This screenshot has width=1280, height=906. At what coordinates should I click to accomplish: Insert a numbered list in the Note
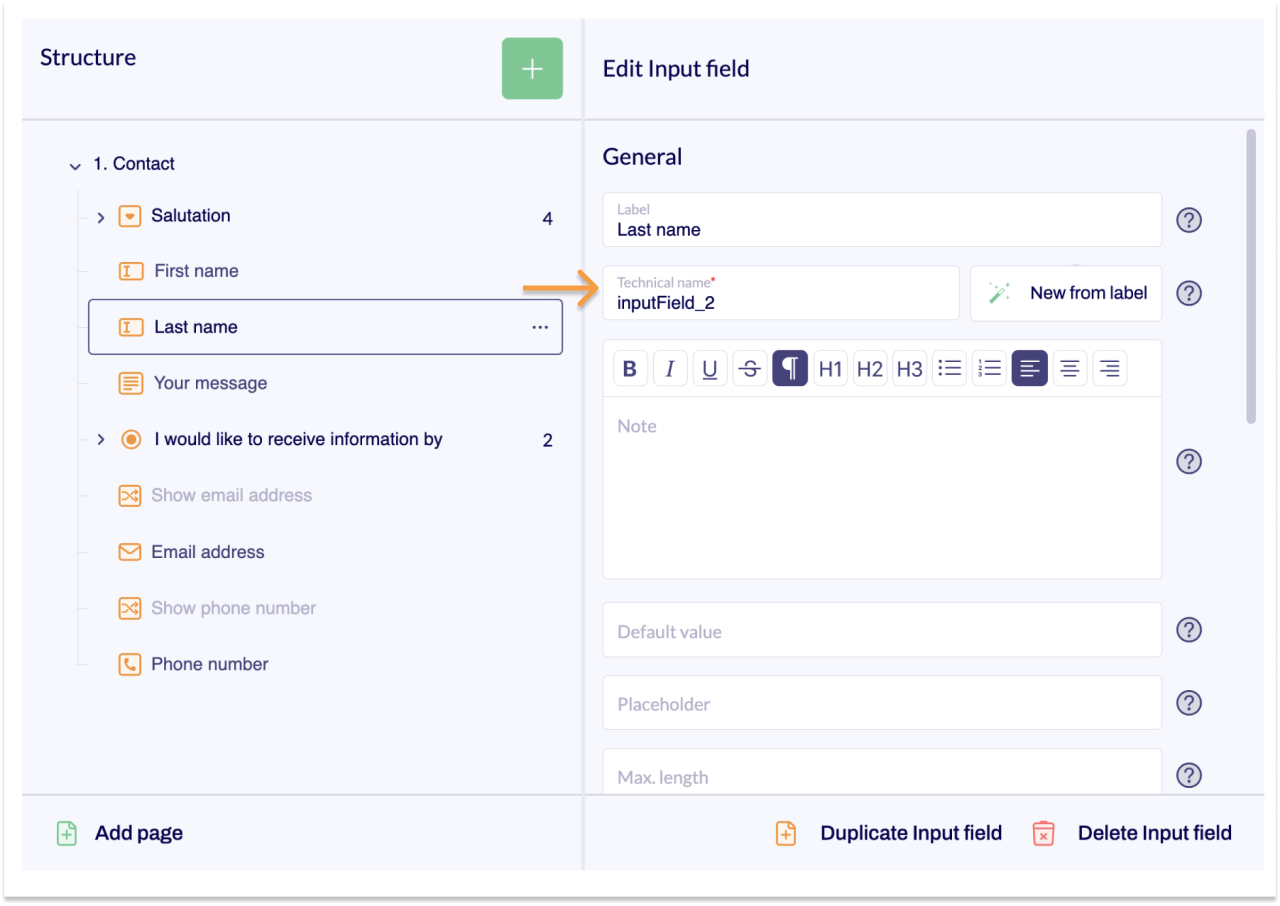[x=989, y=368]
